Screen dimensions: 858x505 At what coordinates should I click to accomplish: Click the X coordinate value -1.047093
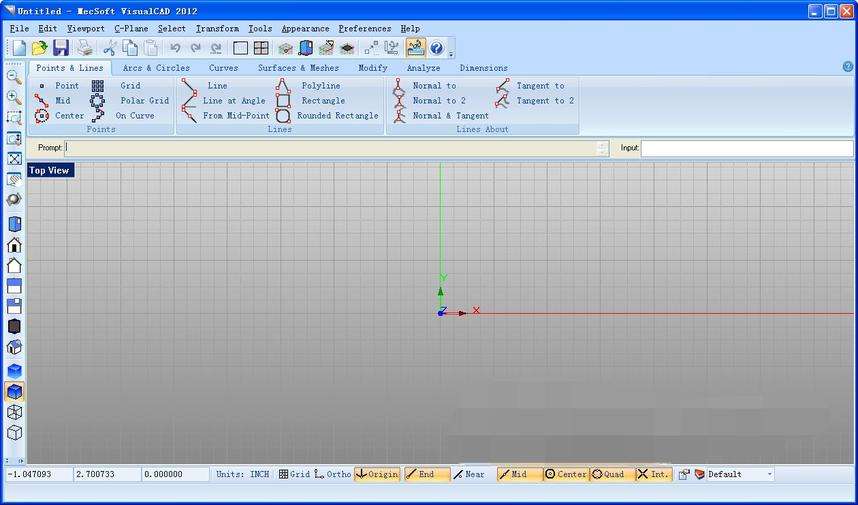[x=39, y=474]
